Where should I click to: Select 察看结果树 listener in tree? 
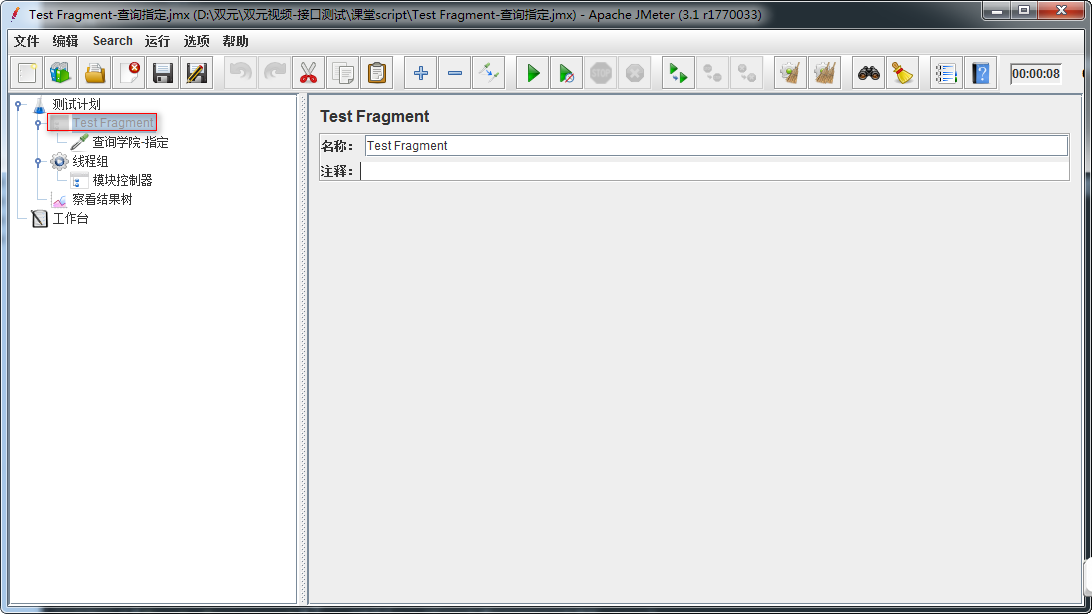[102, 199]
